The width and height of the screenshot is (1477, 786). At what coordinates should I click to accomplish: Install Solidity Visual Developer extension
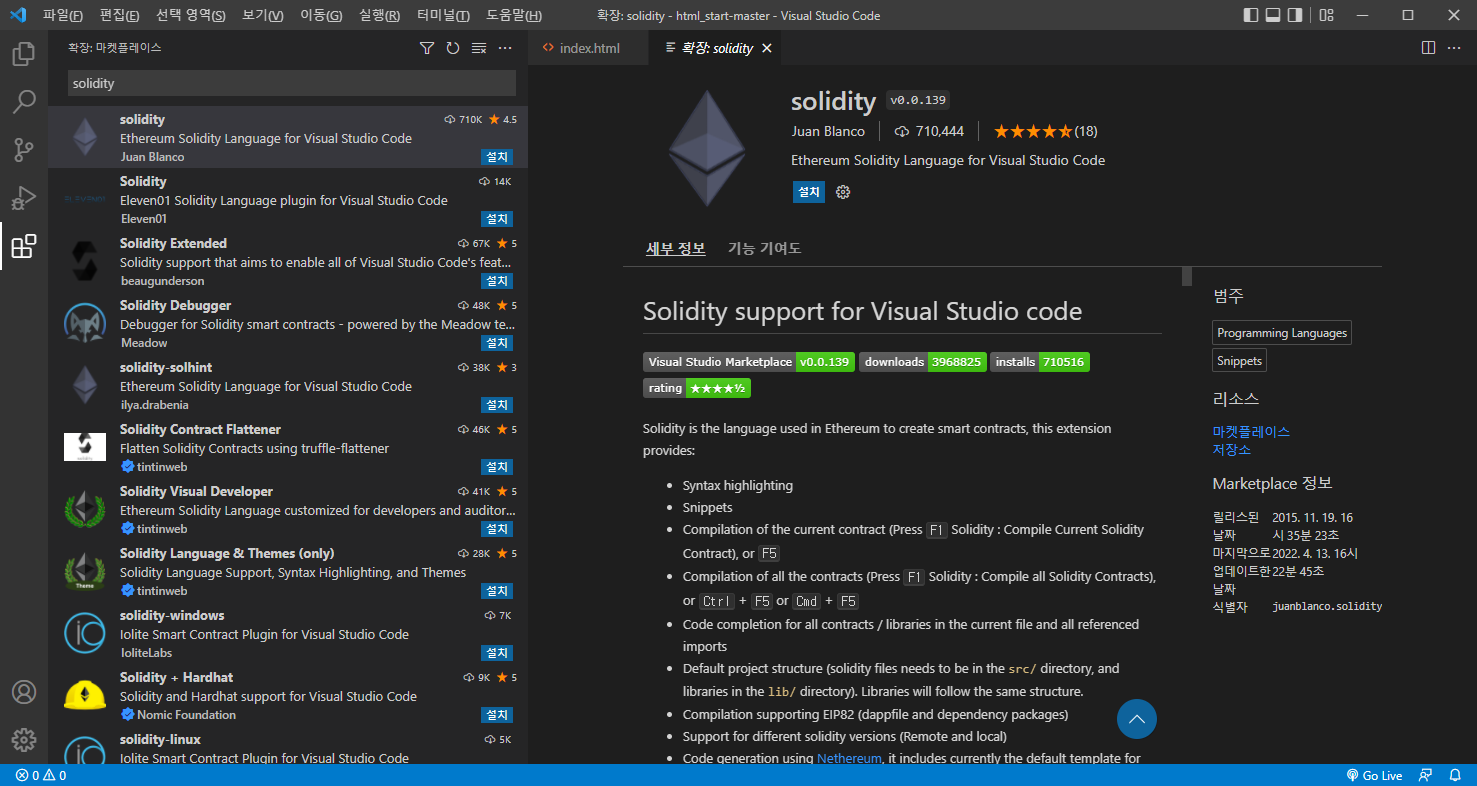[497, 529]
